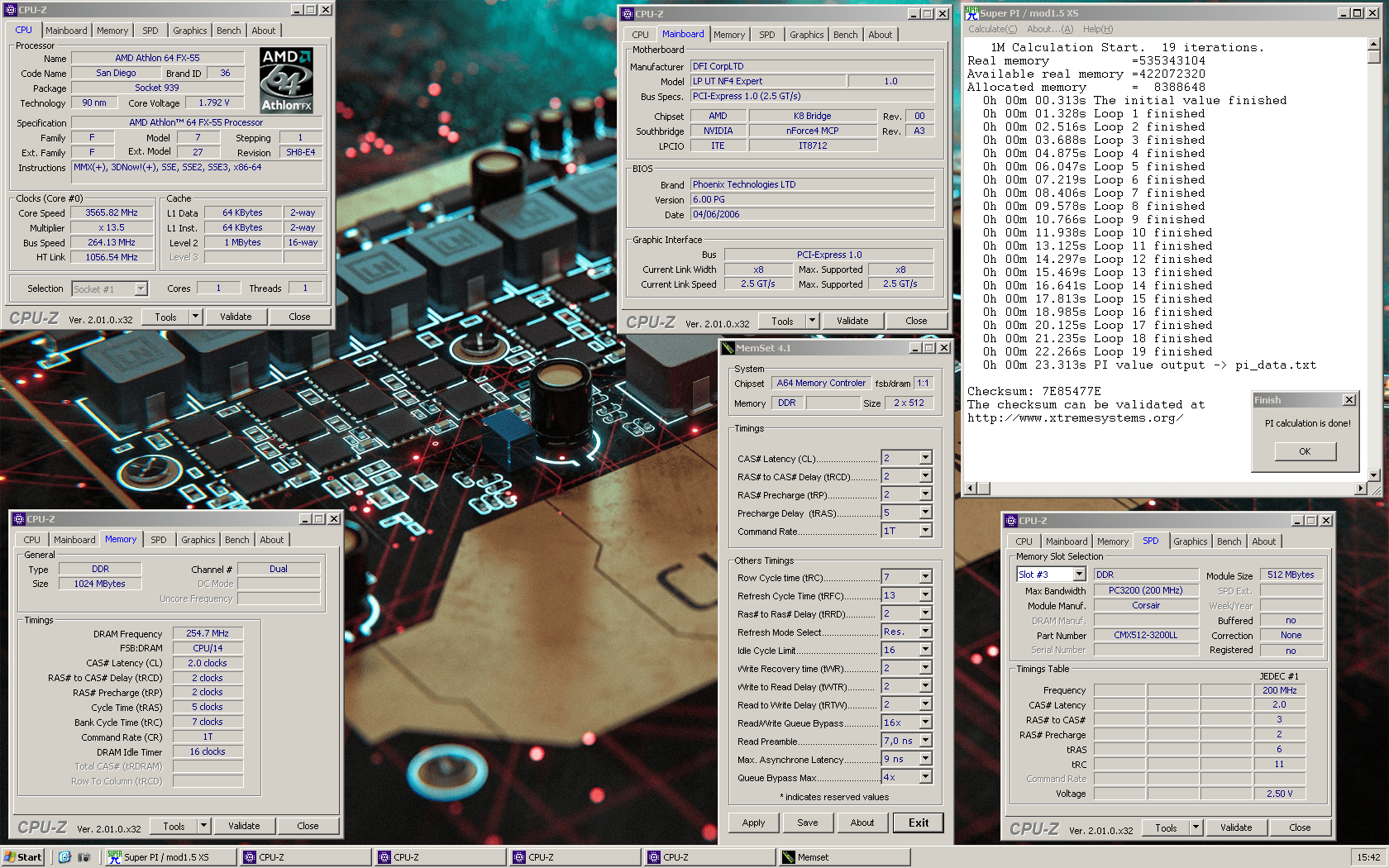Open the CAS# Latency (CL) dropdown in MemSet
1389x868 pixels.
point(926,458)
